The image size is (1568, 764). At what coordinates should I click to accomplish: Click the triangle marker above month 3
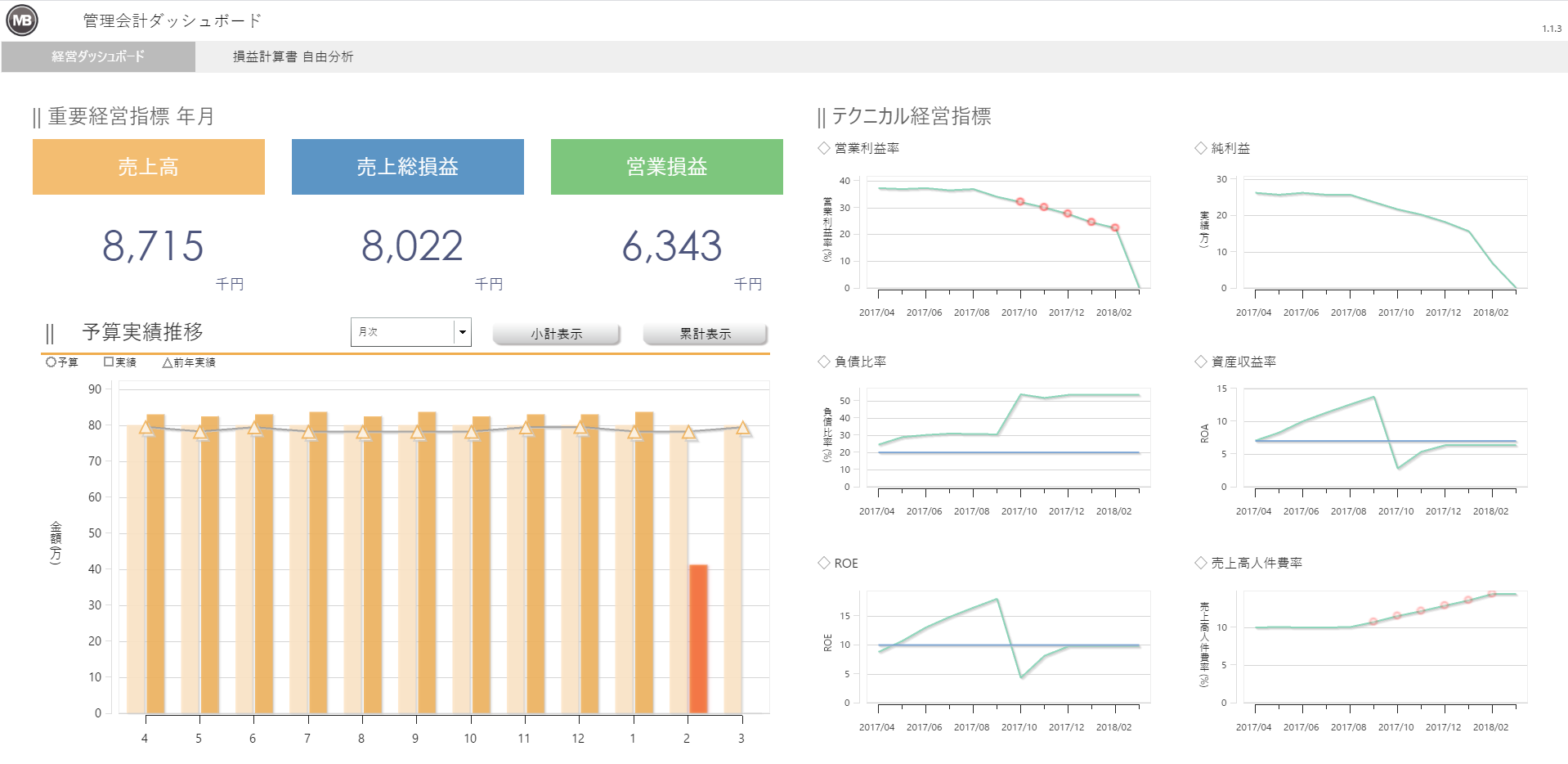pyautogui.click(x=742, y=428)
